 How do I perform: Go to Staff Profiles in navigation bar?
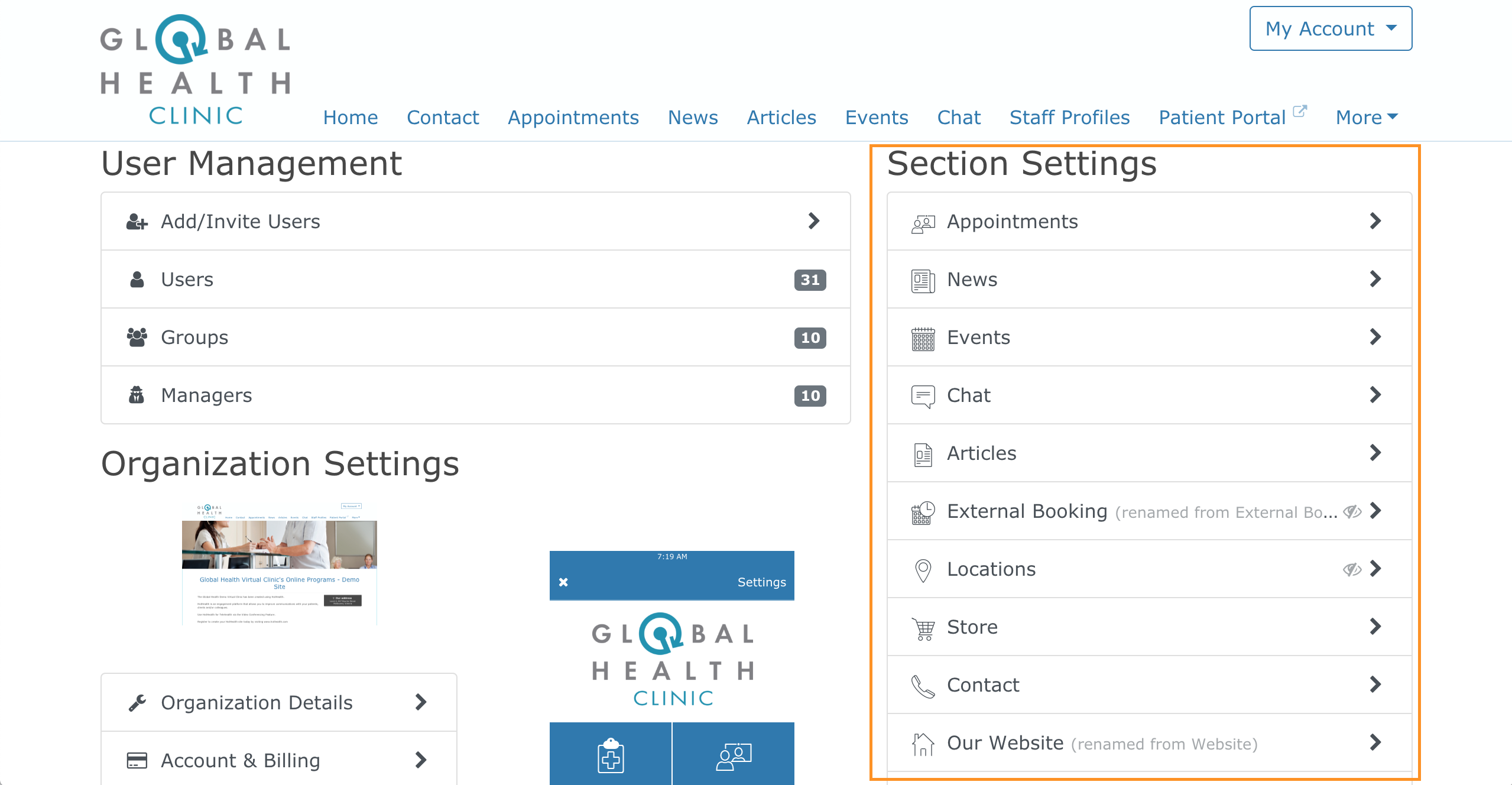click(1069, 117)
